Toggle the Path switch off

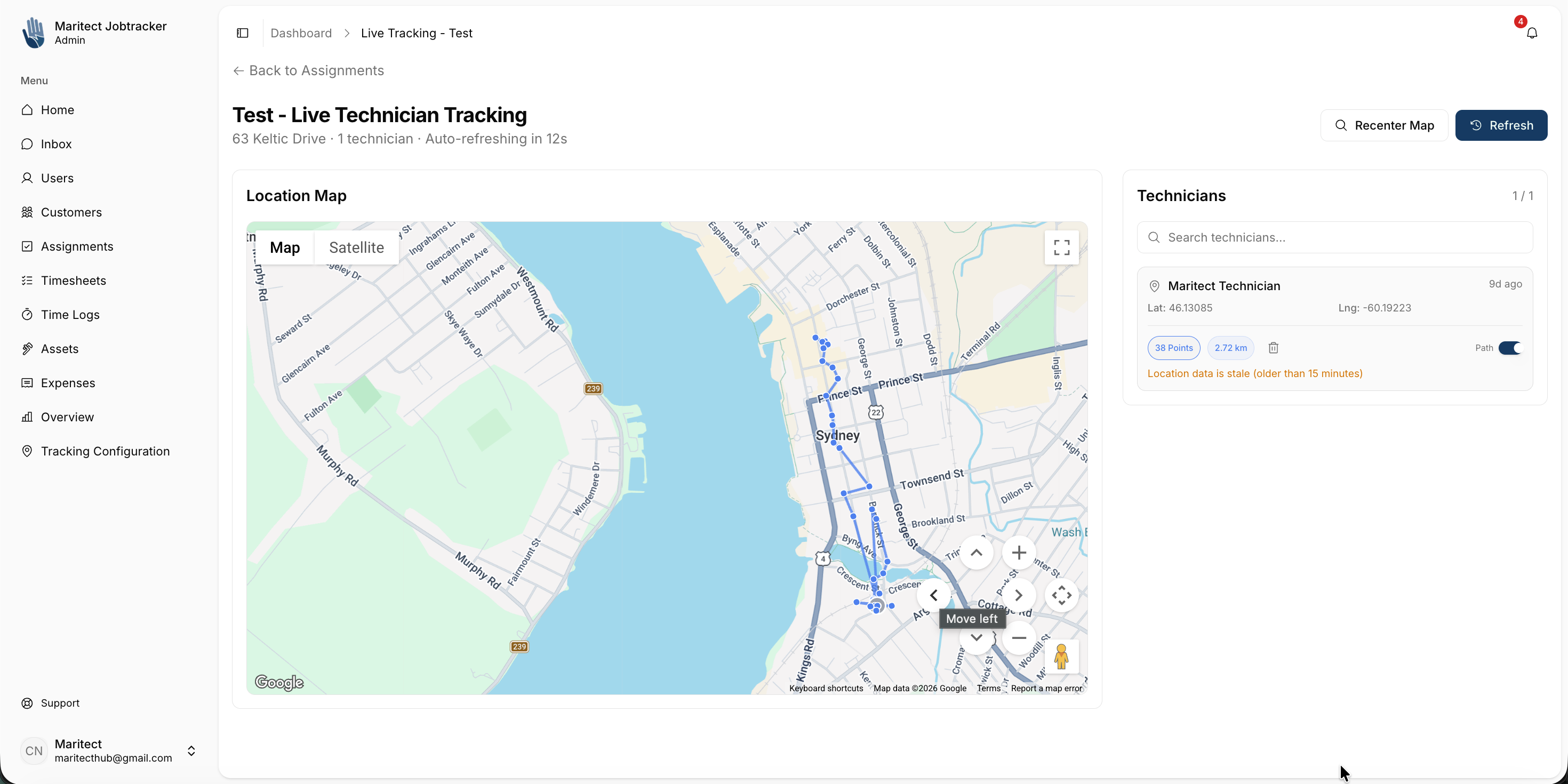tap(1509, 348)
